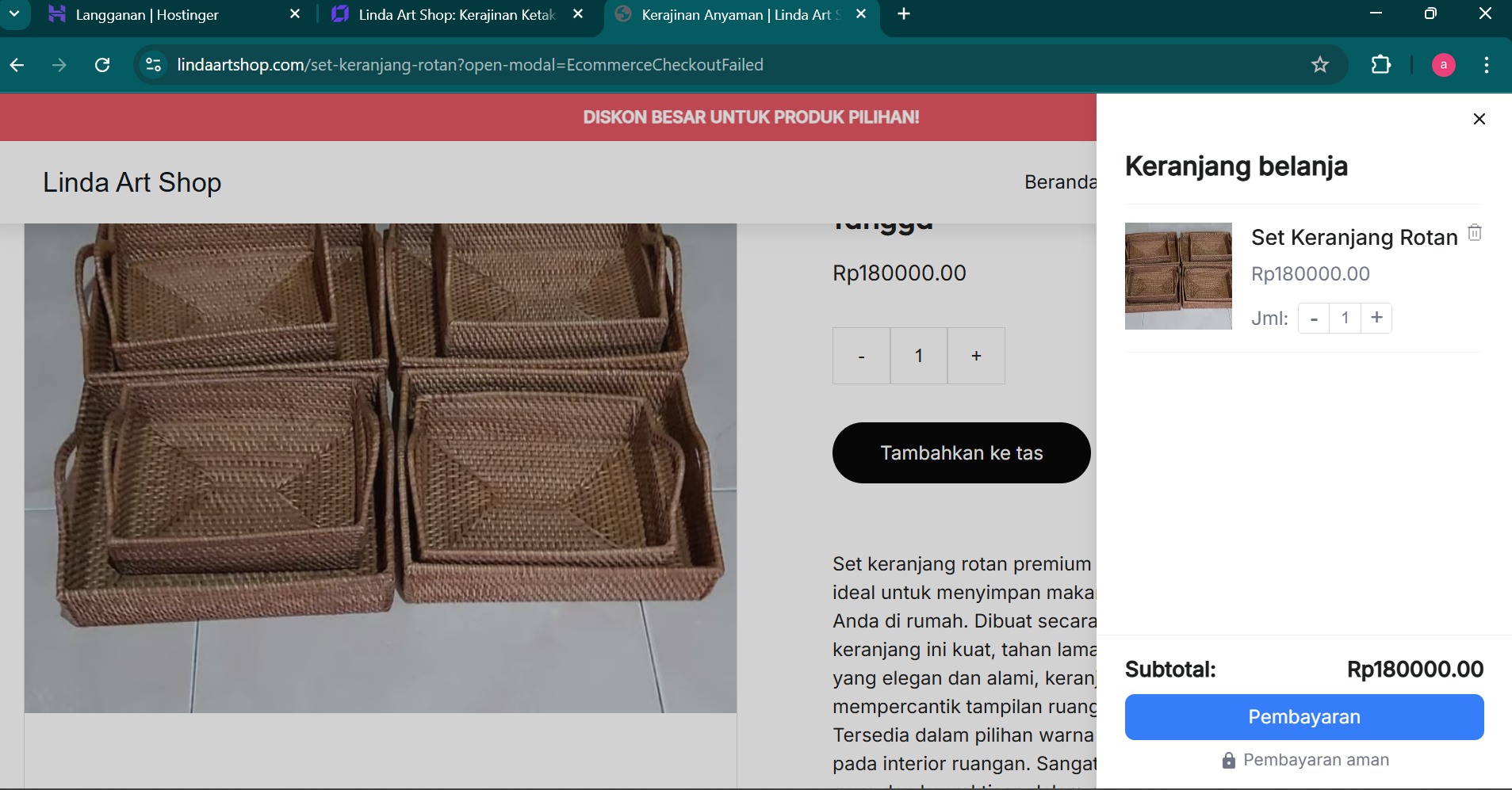The height and width of the screenshot is (790, 1512).
Task: Open the tab search chevron
Action: pyautogui.click(x=14, y=13)
